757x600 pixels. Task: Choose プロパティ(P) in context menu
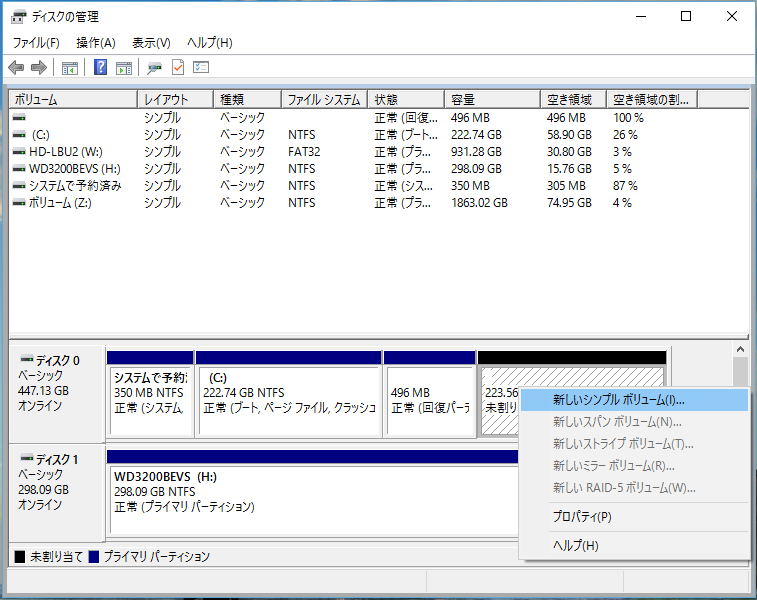tap(634, 516)
